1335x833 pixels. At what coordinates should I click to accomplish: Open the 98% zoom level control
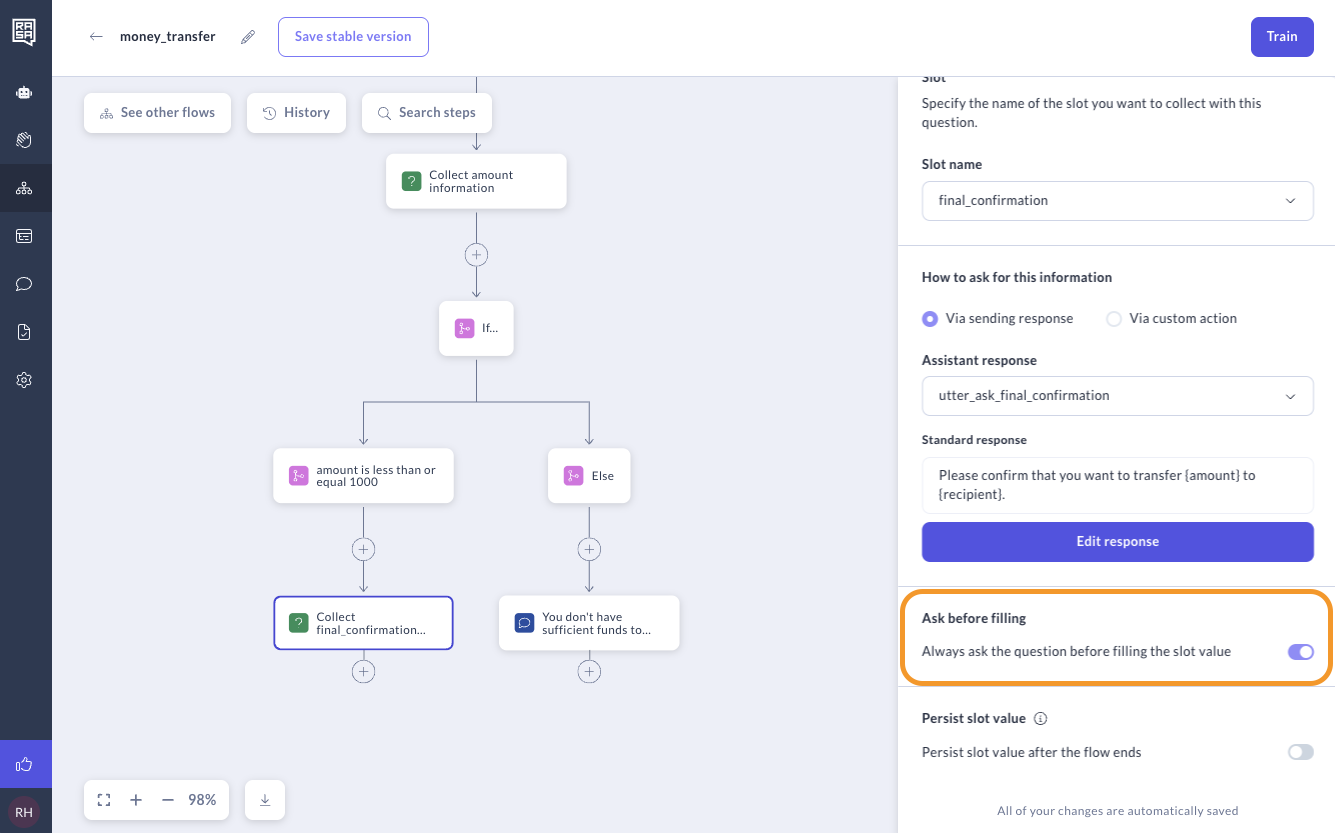(x=202, y=800)
